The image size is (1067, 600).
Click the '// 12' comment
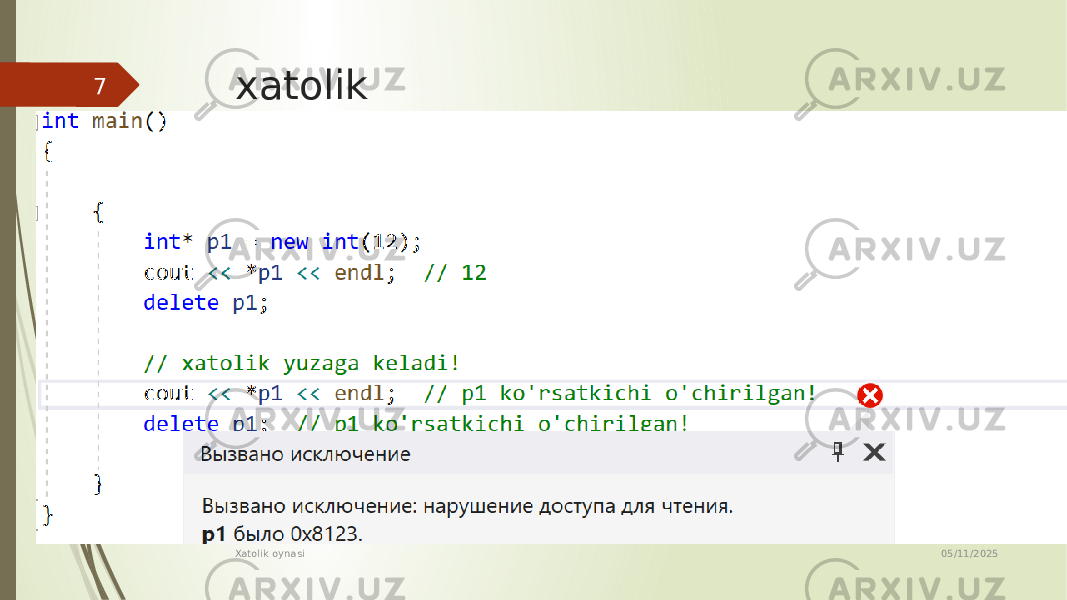point(455,273)
